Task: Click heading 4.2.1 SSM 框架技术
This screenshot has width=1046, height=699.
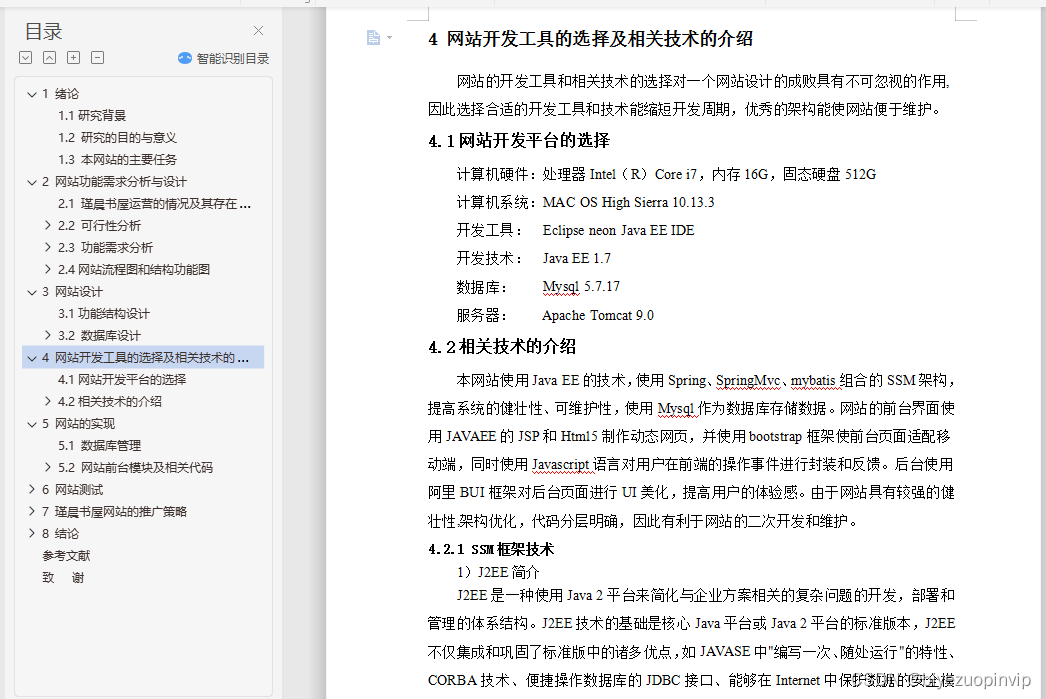Action: [x=491, y=549]
